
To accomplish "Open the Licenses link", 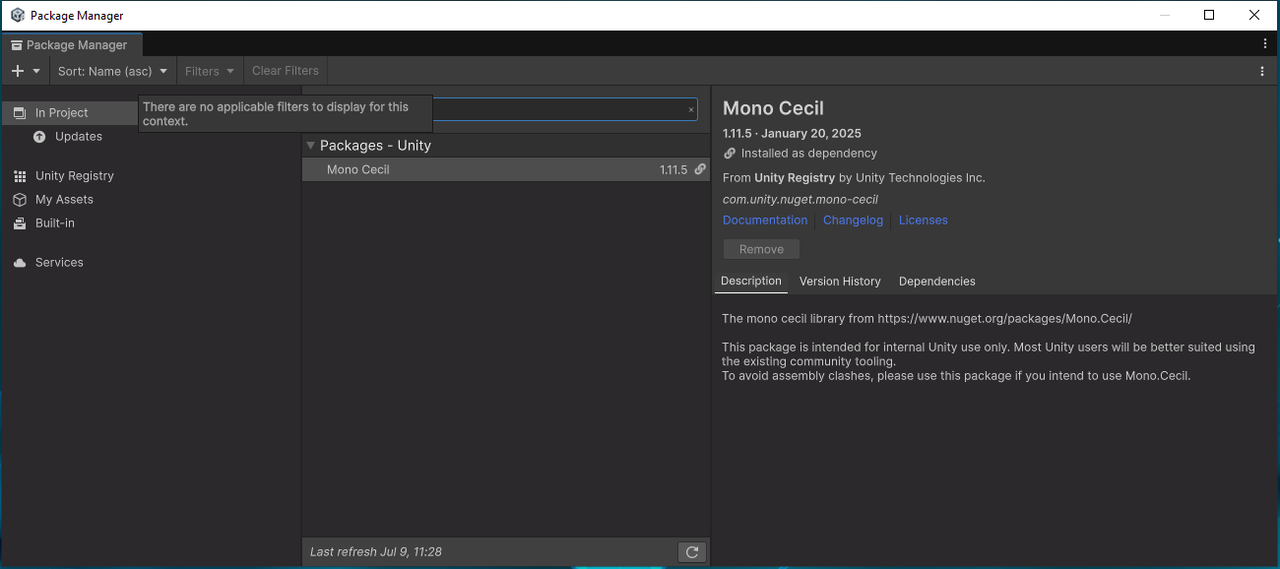I will pos(923,220).
